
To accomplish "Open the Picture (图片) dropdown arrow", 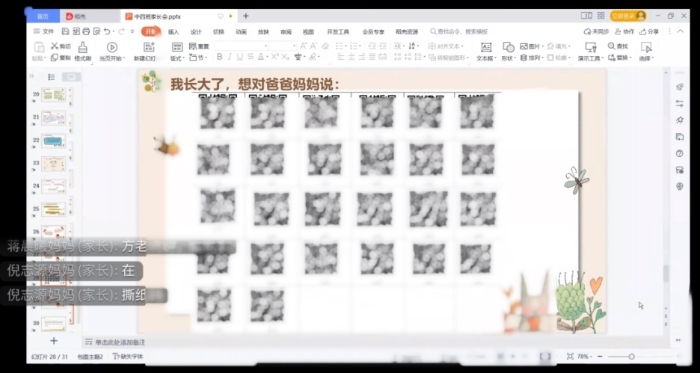I will (543, 46).
